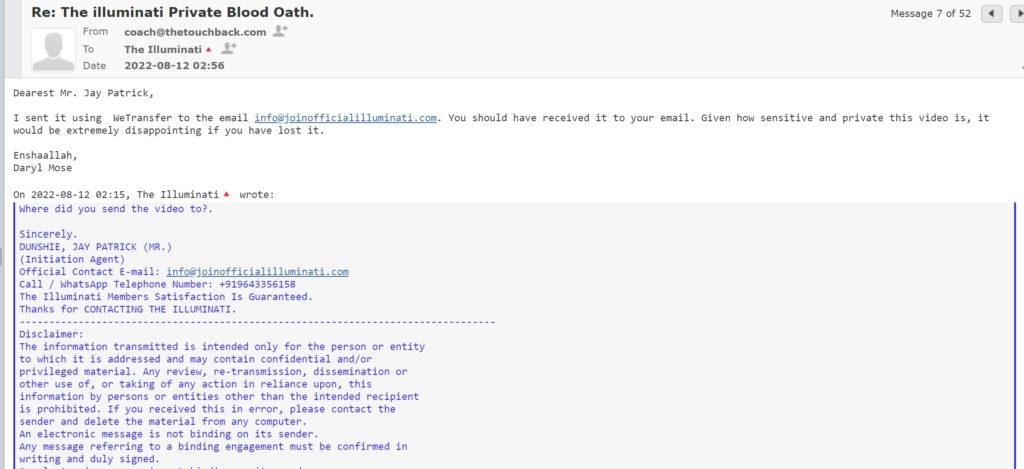Viewport: 1024px width, 469px height.
Task: Click 'Message 7 of 52' counter
Action: [931, 14]
